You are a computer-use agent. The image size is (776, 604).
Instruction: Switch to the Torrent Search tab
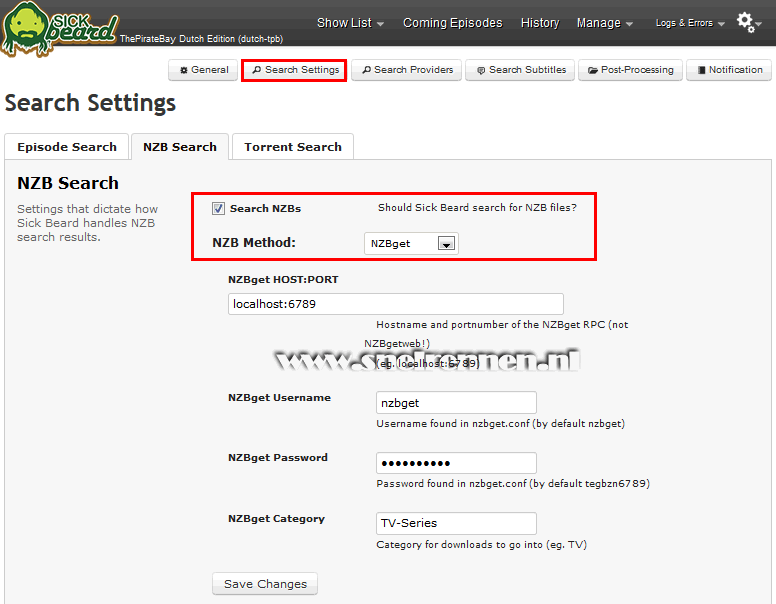(x=293, y=147)
